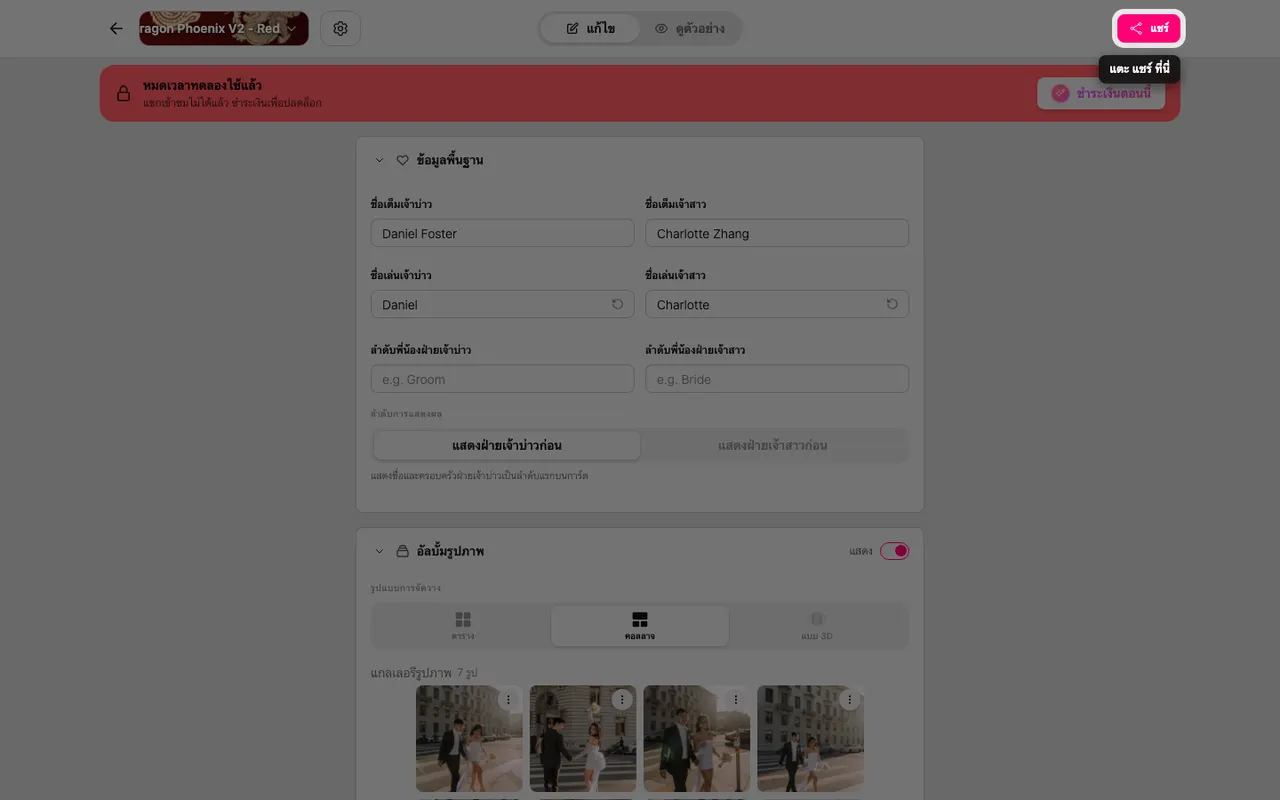Switch to the แก้ไข edit tab
This screenshot has width=1280, height=800.
(590, 28)
